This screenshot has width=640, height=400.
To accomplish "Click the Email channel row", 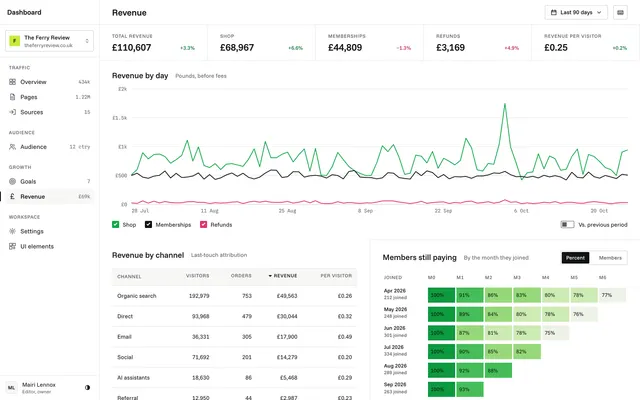I will coord(234,337).
